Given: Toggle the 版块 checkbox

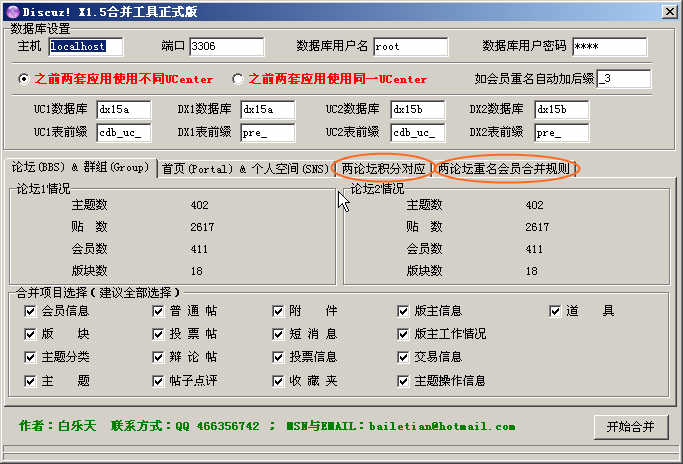Looking at the screenshot, I should 30,334.
